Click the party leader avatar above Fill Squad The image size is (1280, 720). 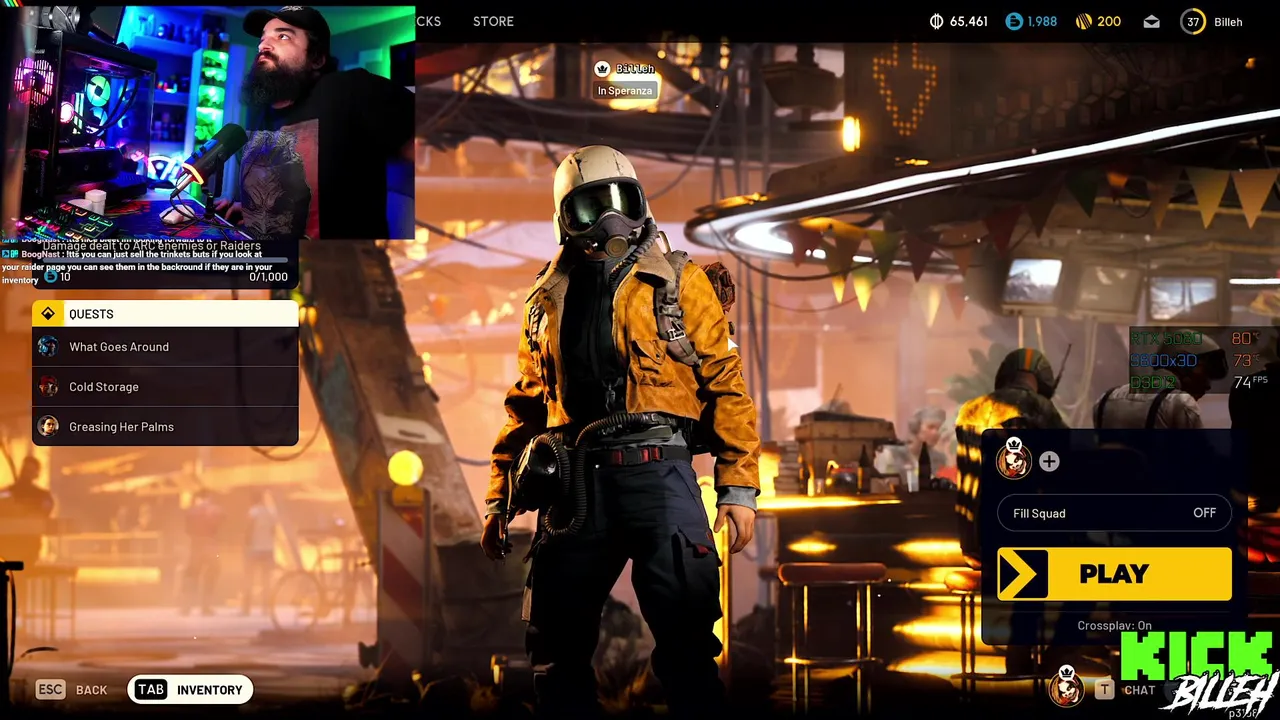[1013, 459]
